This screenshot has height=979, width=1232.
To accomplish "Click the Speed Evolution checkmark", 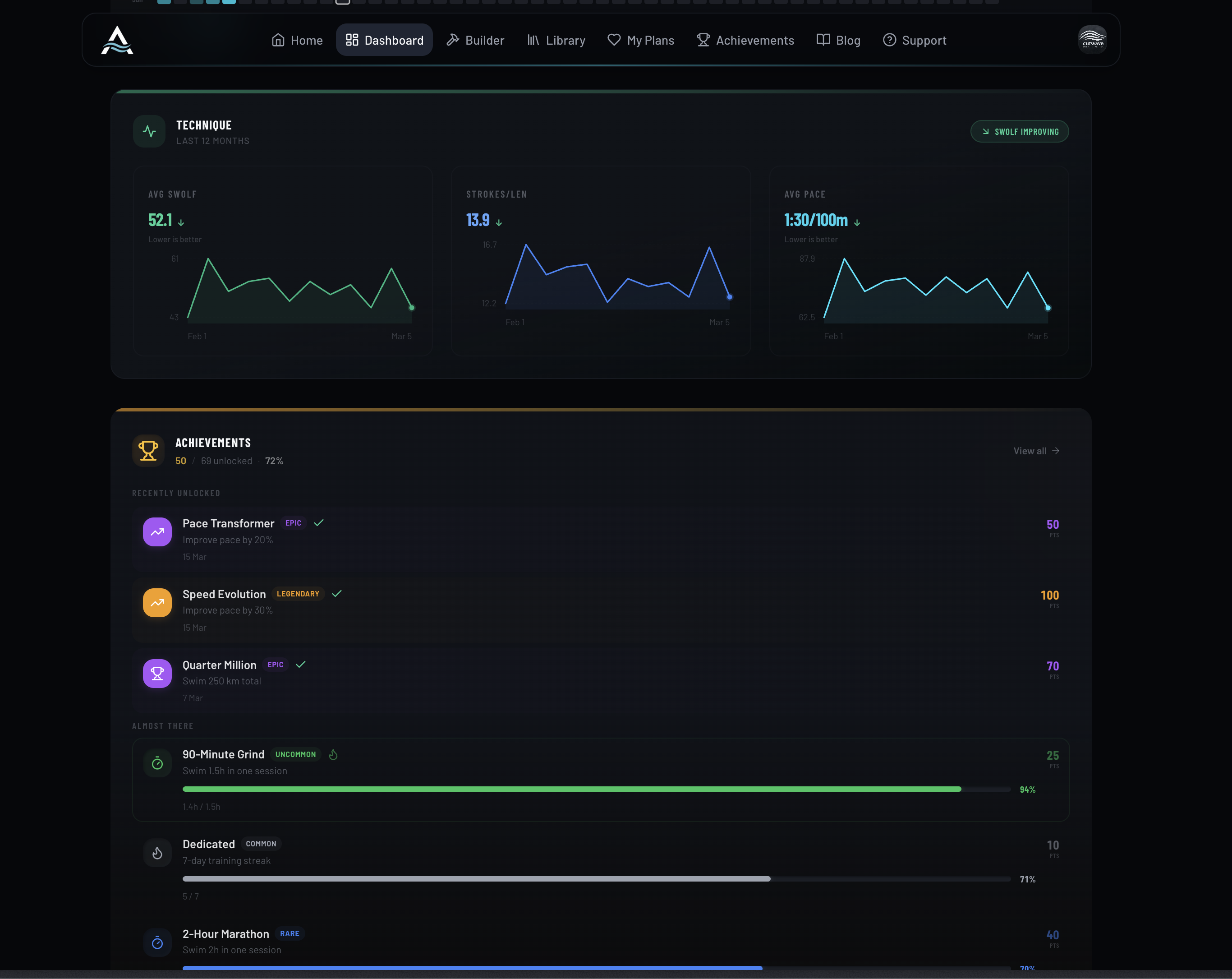I will pos(336,594).
